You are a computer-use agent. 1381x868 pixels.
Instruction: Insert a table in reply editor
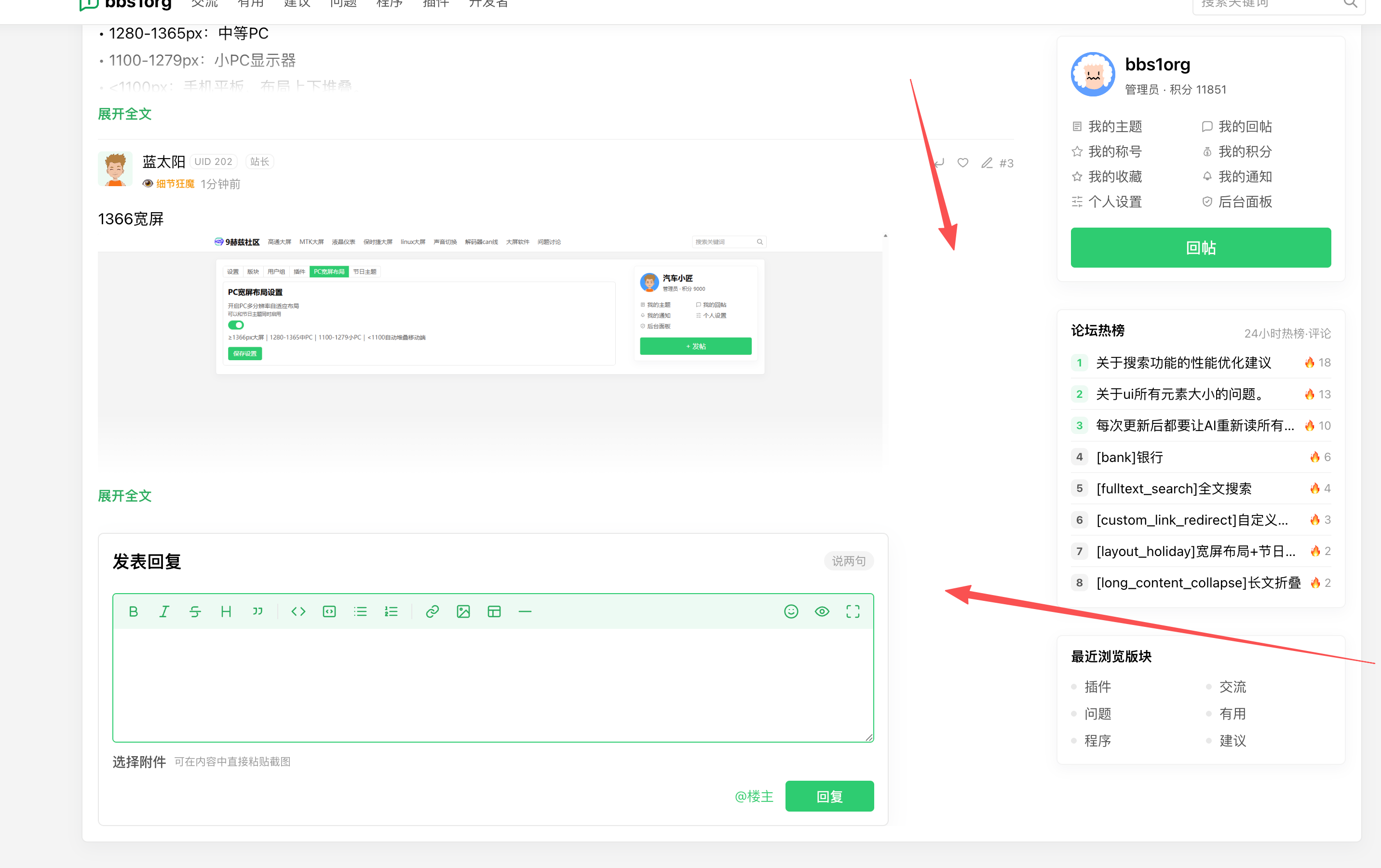494,611
